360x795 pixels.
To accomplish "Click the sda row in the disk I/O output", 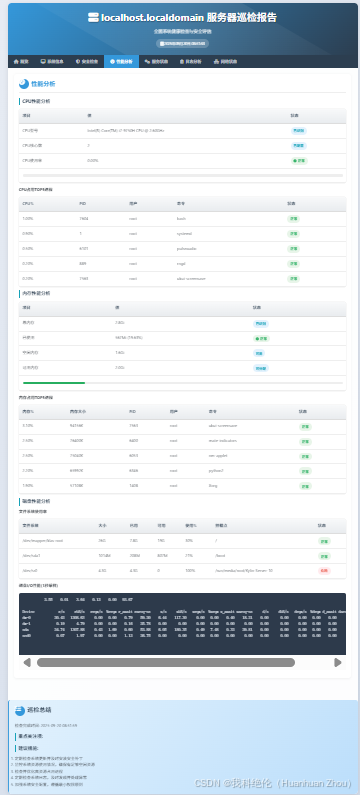I will tap(183, 629).
